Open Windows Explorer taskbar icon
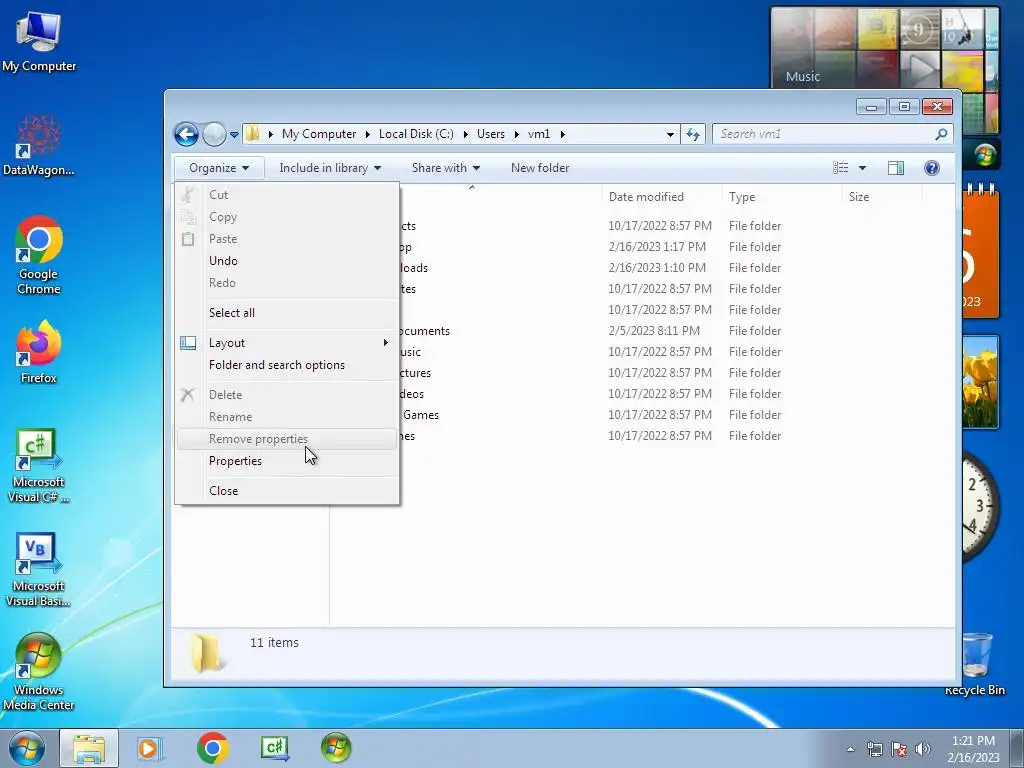This screenshot has height=768, width=1024. 89,748
